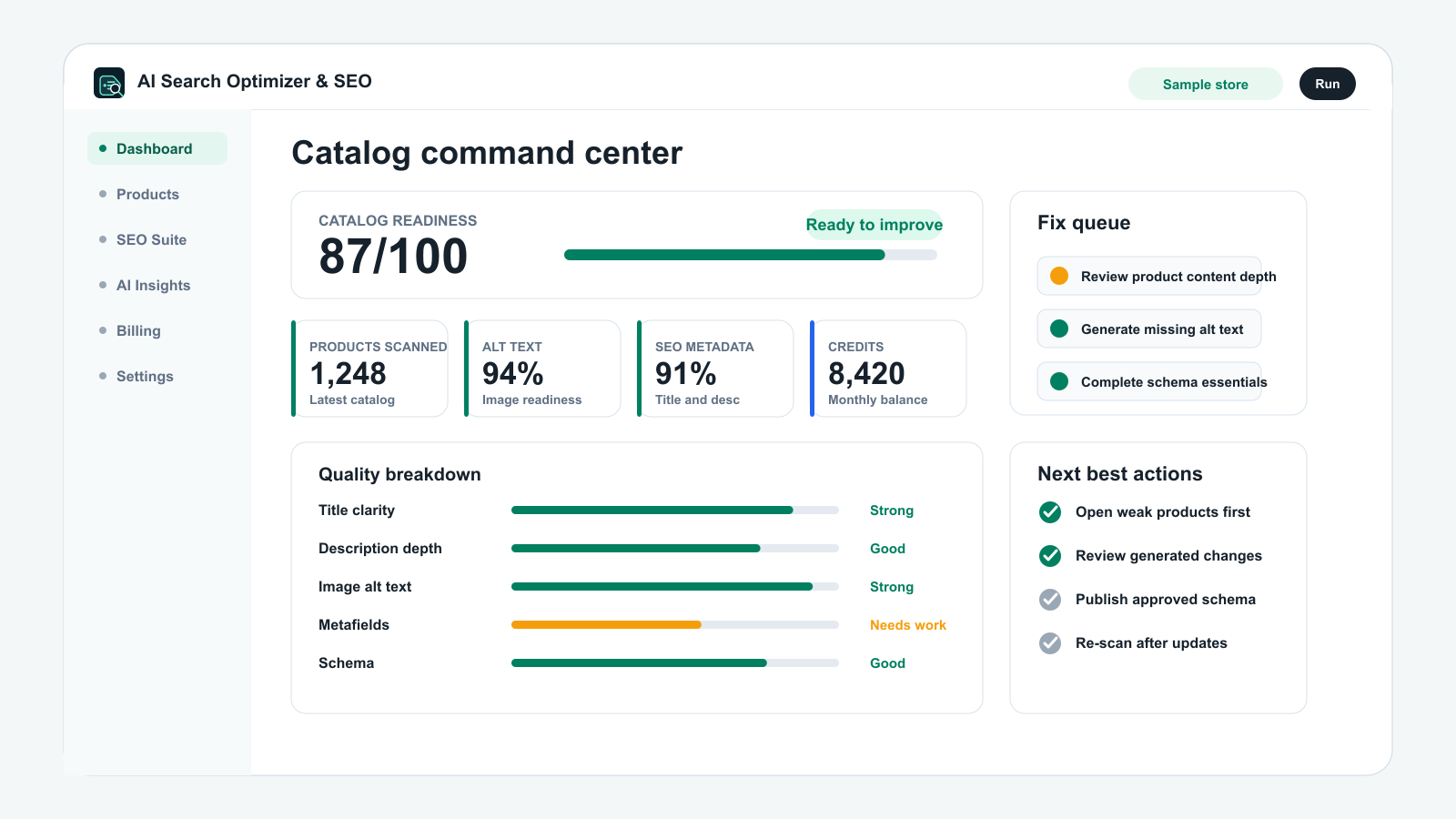Toggle the Review generated changes checkmark
Image resolution: width=1456 pixels, height=819 pixels.
point(1050,556)
